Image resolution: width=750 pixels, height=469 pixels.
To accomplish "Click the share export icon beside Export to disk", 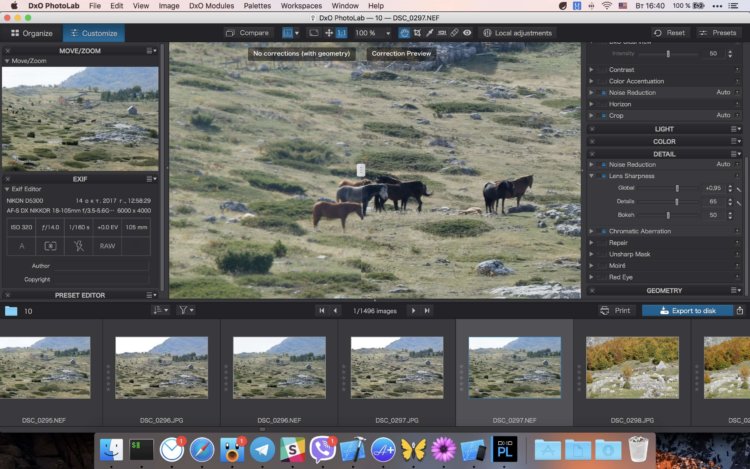I will [740, 311].
